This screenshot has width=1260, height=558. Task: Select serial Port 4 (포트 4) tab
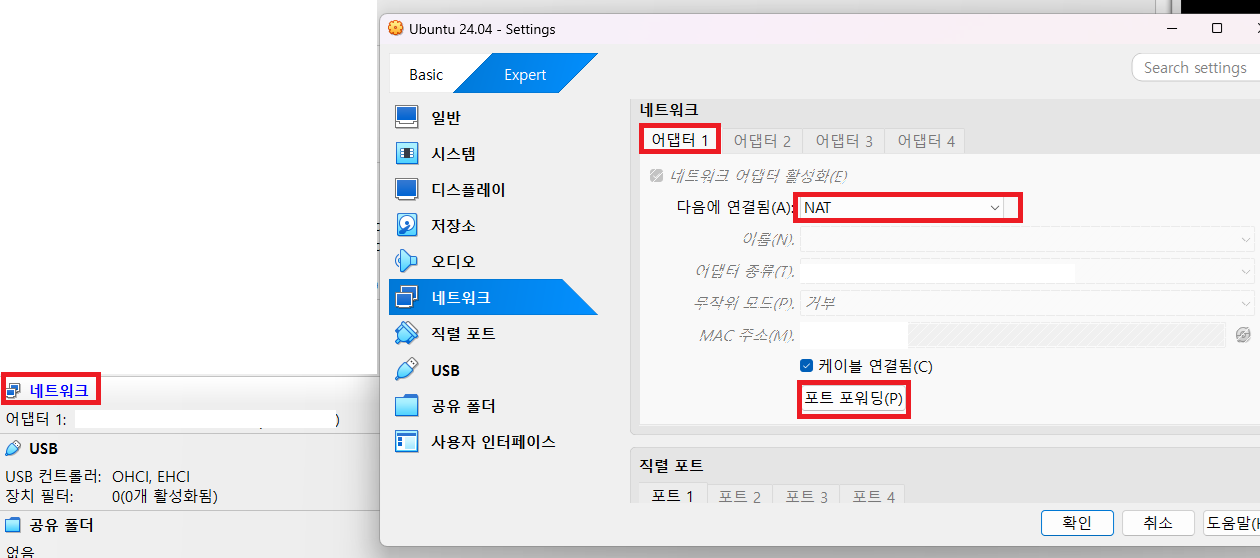(x=873, y=496)
